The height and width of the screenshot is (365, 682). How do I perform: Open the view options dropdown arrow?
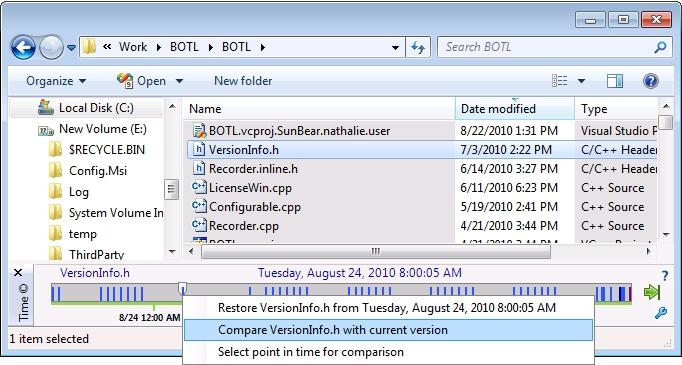point(581,81)
